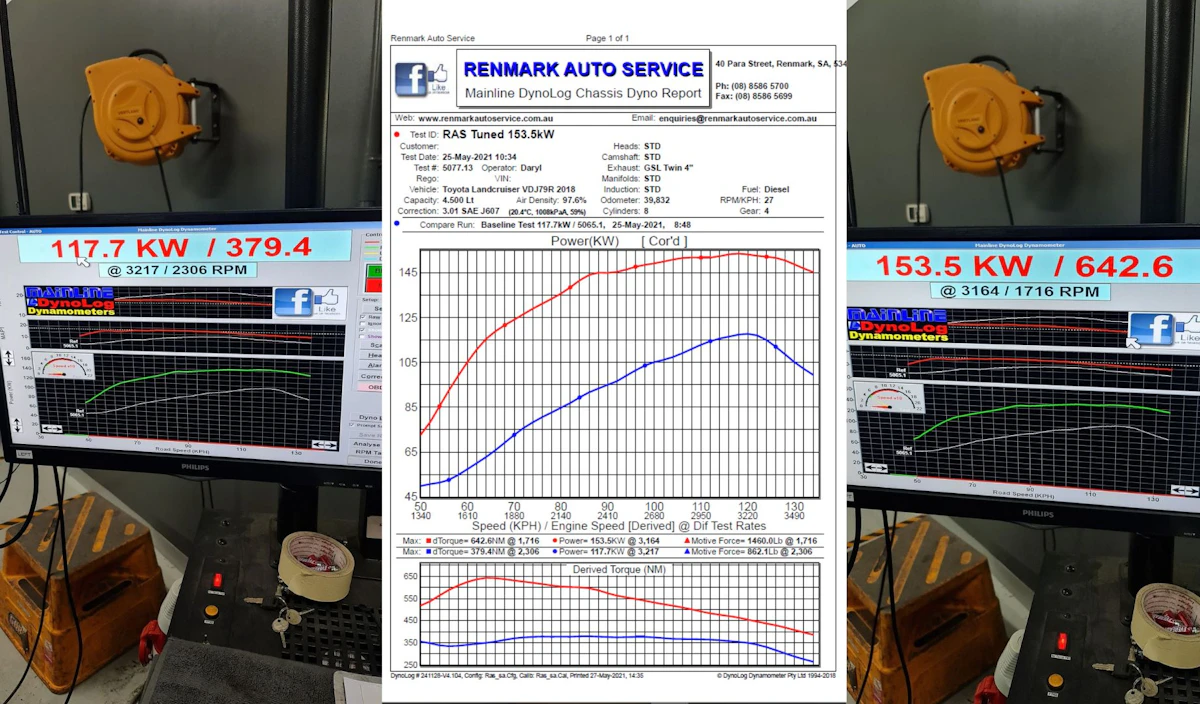
Task: Click 'RENMARK AUTO SERVICE' report title
Action: (x=584, y=70)
